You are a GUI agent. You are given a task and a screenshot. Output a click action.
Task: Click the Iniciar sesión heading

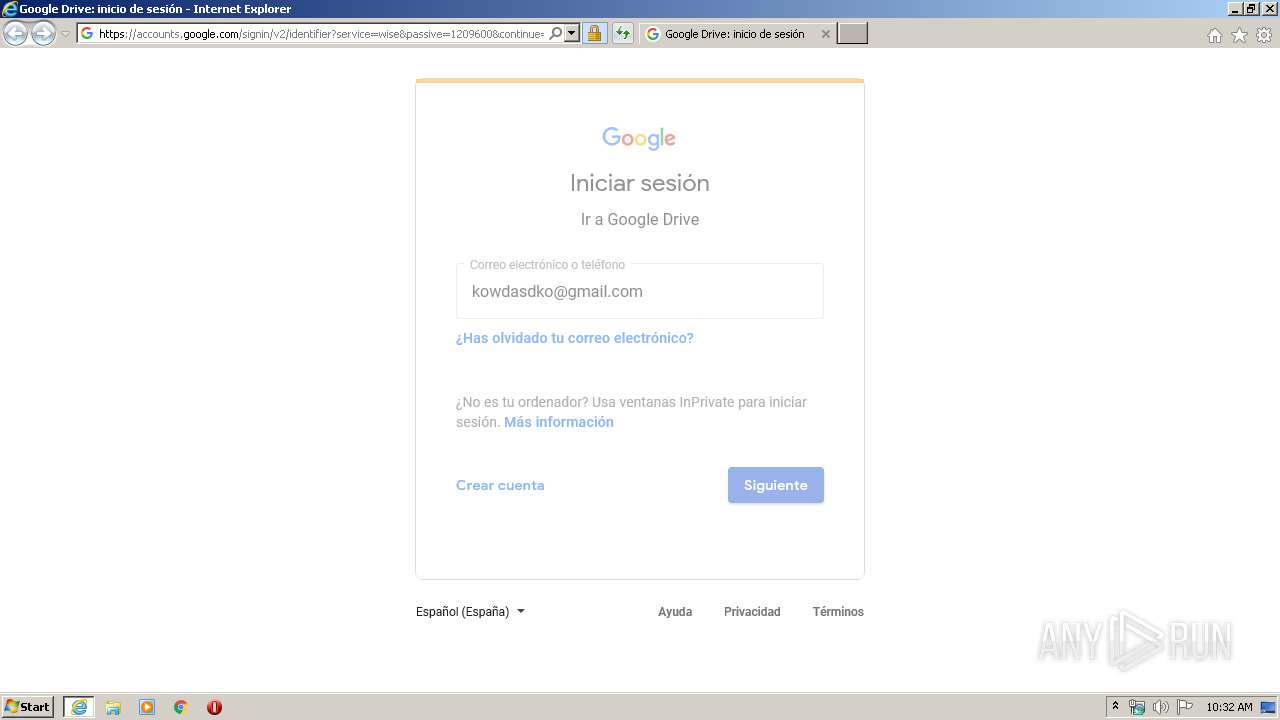pyautogui.click(x=640, y=183)
